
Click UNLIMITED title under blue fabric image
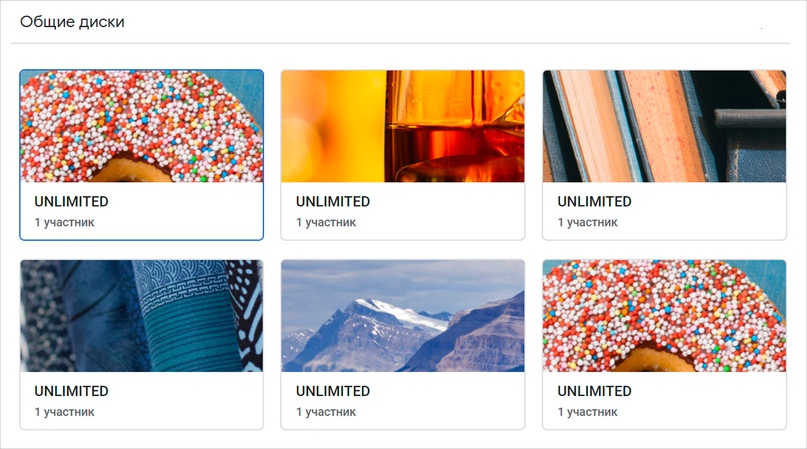pyautogui.click(x=72, y=391)
